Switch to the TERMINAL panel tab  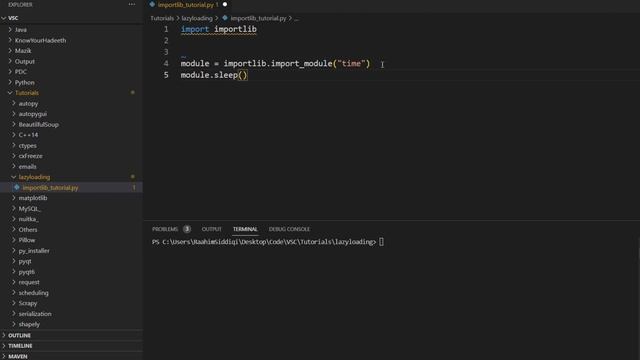[x=245, y=229]
